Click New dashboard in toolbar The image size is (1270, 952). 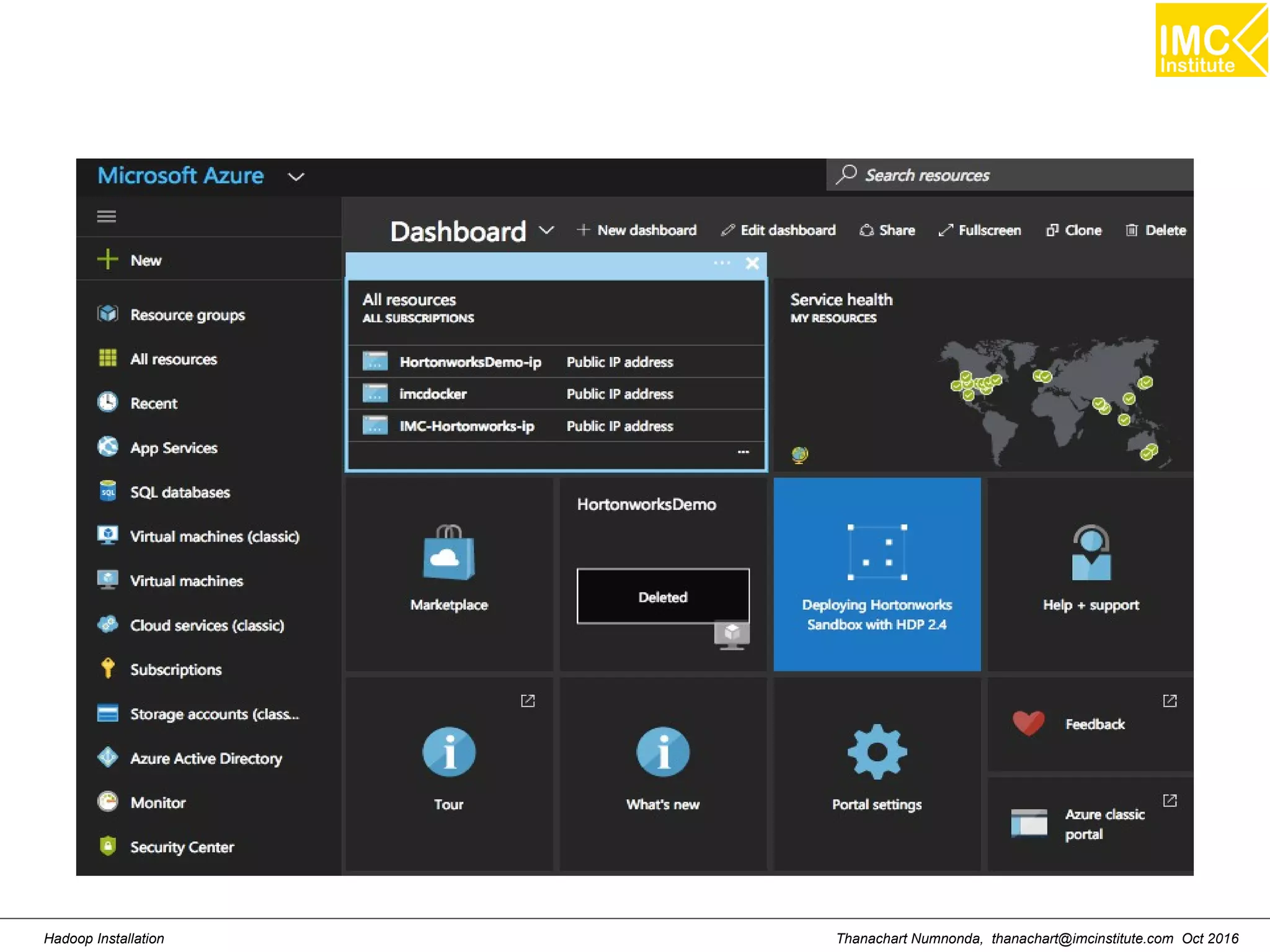[x=636, y=231]
